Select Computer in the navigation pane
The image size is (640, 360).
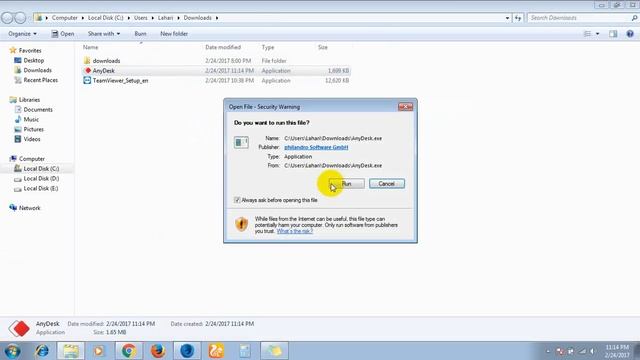pos(32,159)
